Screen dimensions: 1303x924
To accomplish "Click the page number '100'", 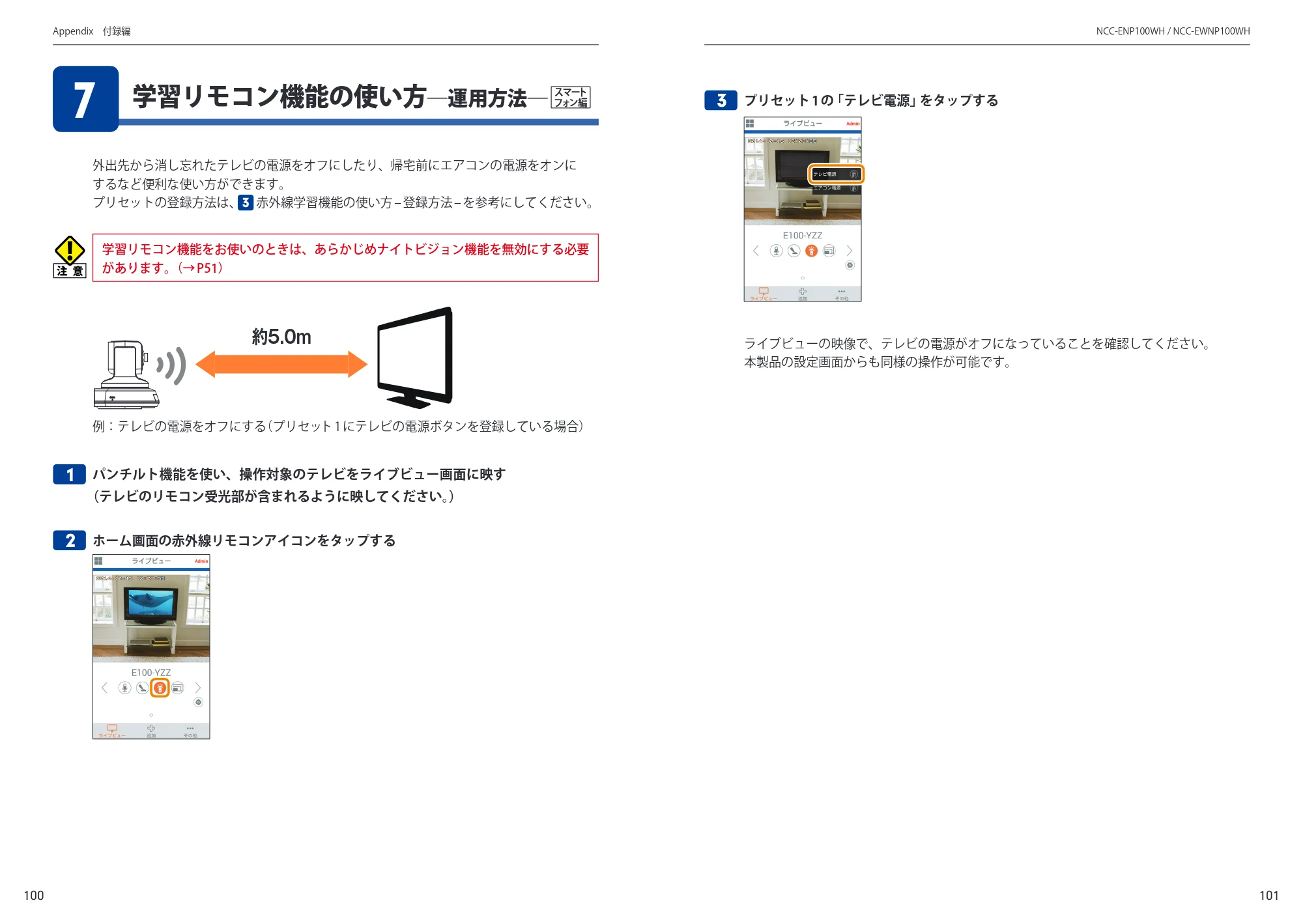I will 34,895.
